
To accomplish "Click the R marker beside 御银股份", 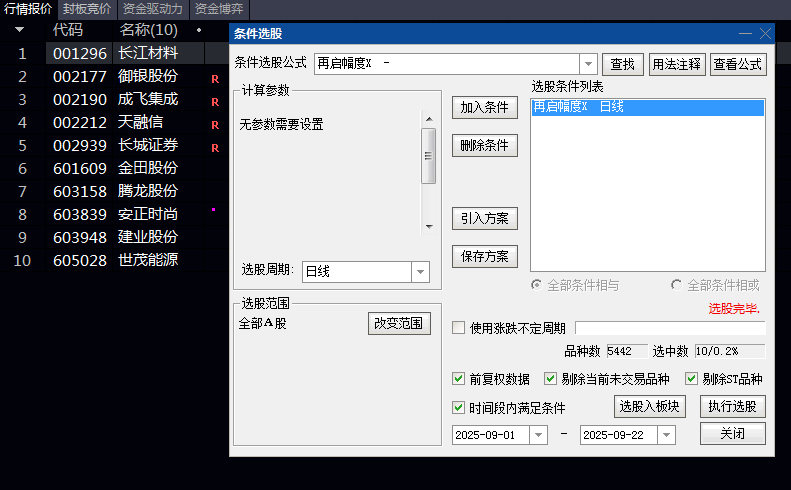I will click(x=215, y=79).
